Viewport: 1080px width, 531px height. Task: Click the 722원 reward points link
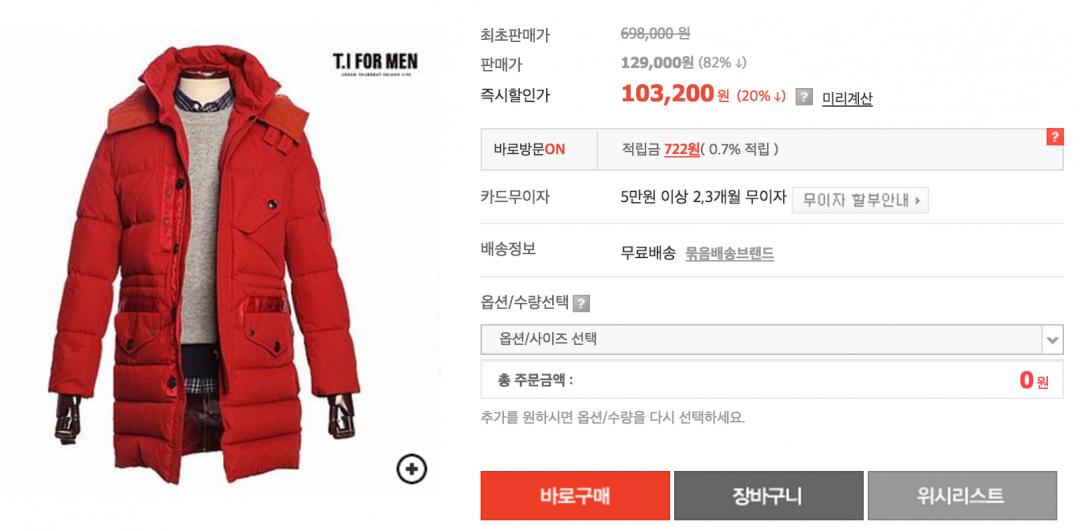682,149
